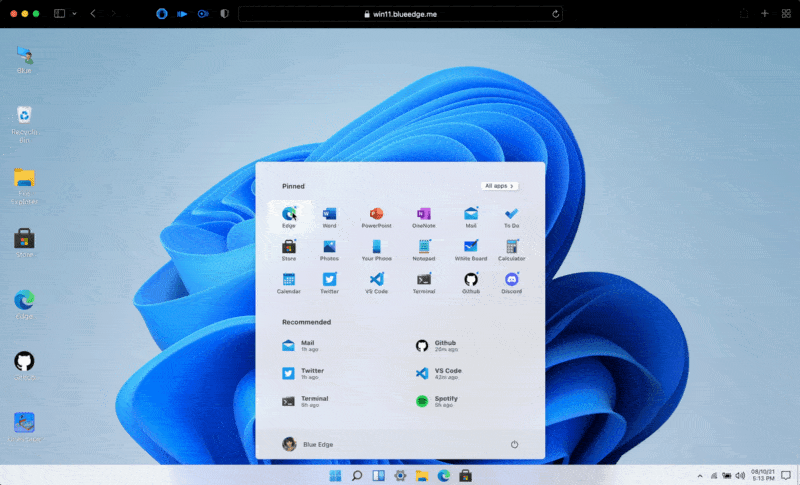Launch the Calculator app
The image size is (800, 485).
[511, 250]
